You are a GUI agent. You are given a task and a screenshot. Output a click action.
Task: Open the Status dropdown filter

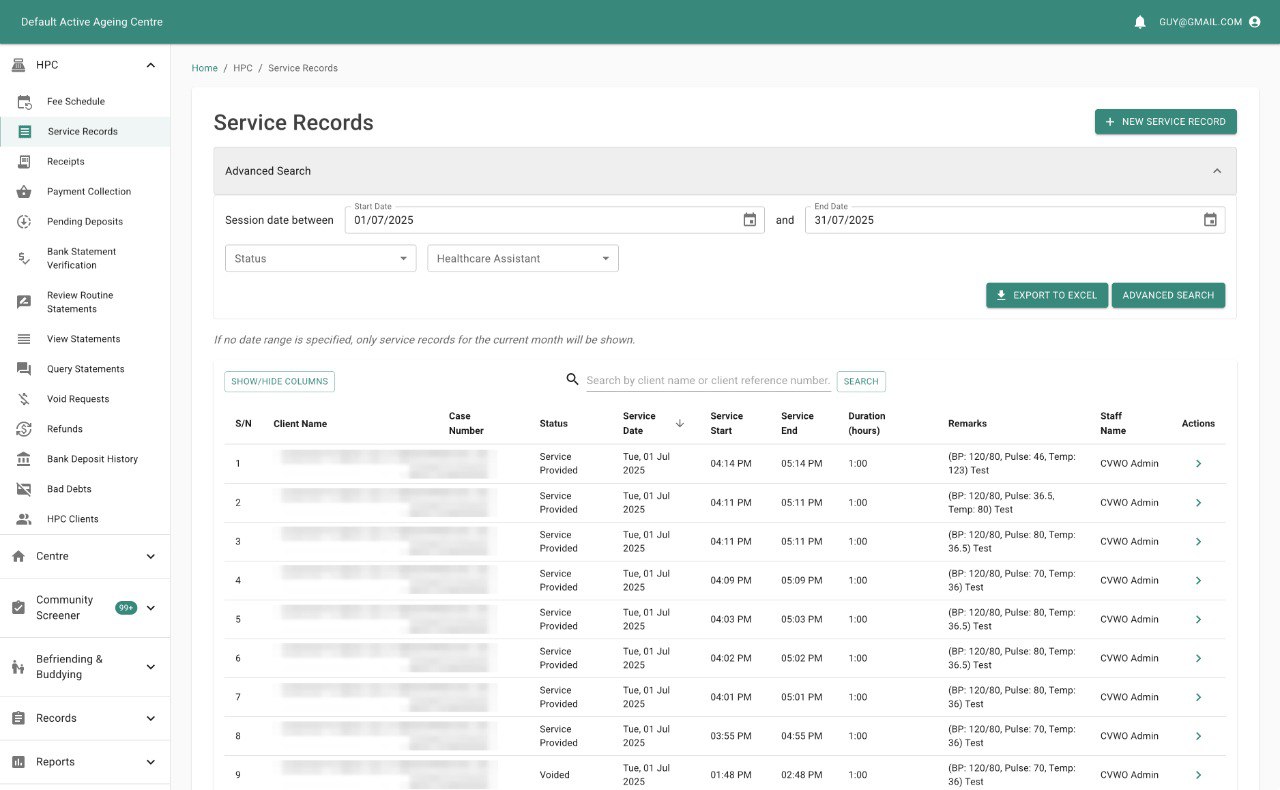tap(320, 259)
